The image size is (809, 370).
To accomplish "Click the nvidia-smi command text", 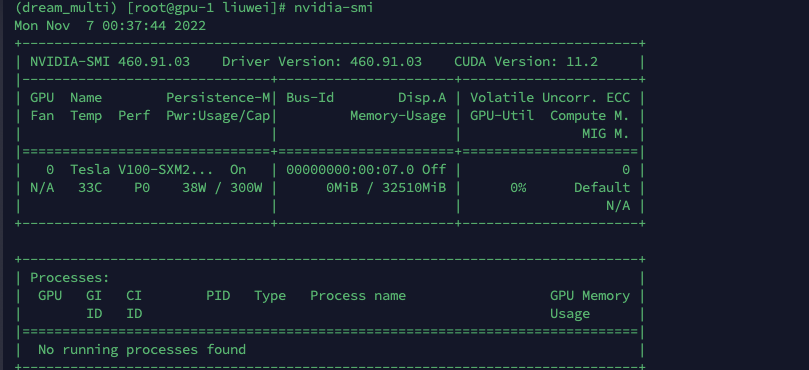I will (x=334, y=8).
